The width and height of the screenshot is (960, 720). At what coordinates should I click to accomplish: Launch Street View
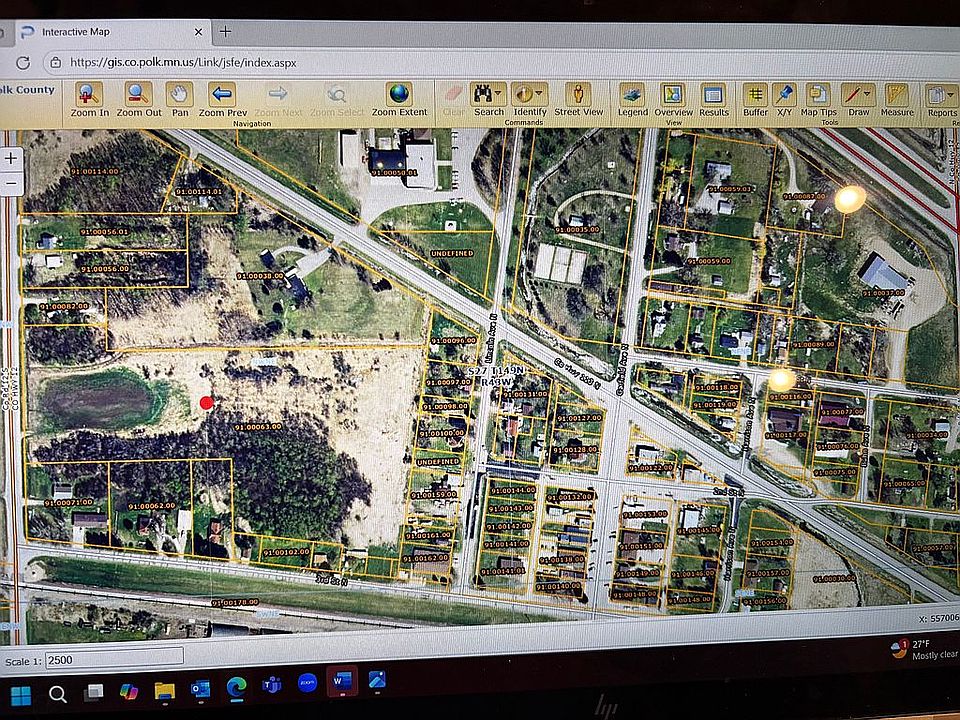[x=578, y=99]
